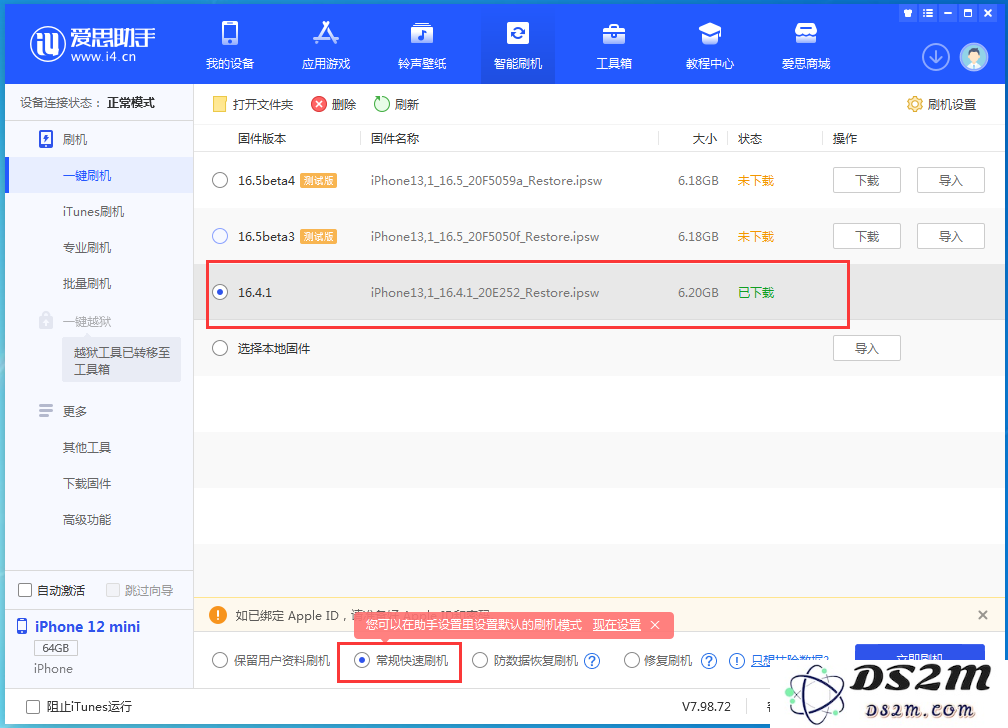Select the 16.4.1 firmware radio button
This screenshot has height=728, width=1008.
[x=220, y=292]
